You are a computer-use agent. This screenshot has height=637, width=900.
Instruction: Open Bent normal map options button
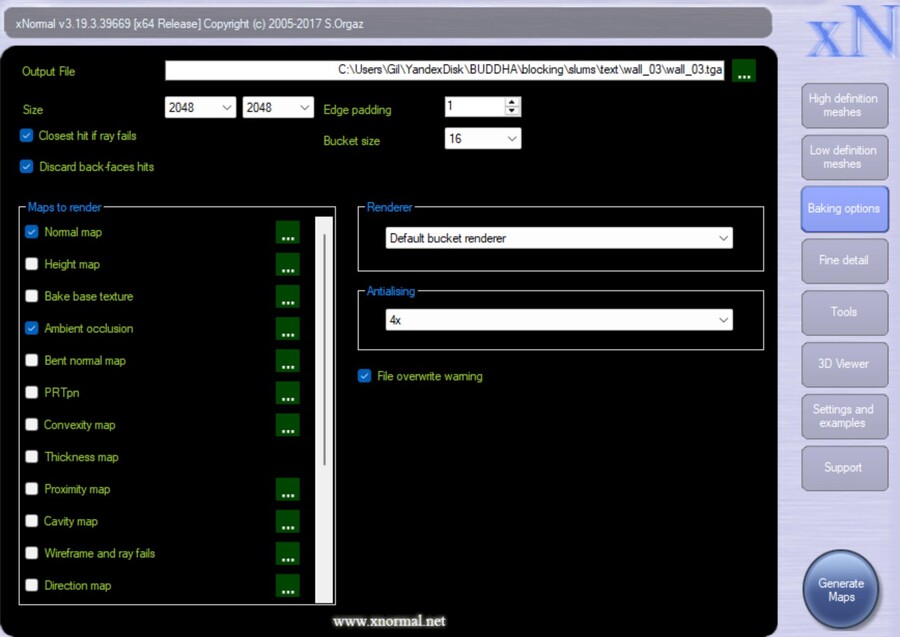point(288,361)
